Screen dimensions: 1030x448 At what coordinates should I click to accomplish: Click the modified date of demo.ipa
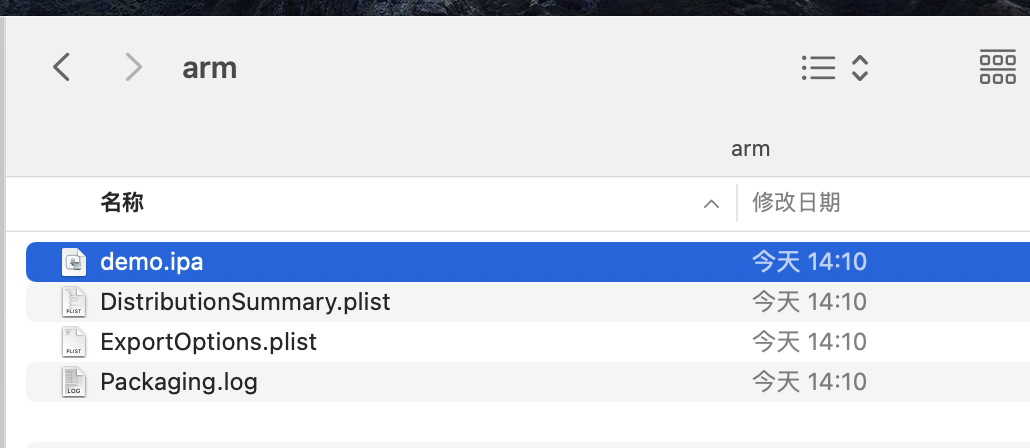[809, 262]
